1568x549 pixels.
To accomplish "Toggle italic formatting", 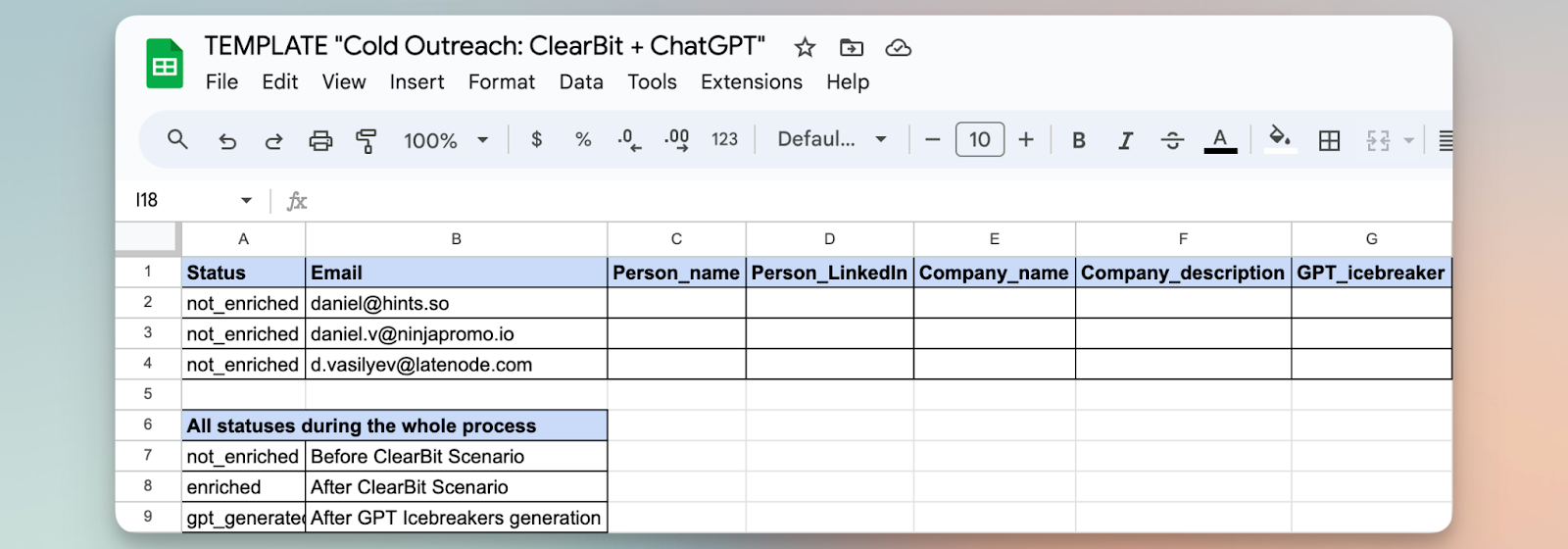I will point(1125,140).
